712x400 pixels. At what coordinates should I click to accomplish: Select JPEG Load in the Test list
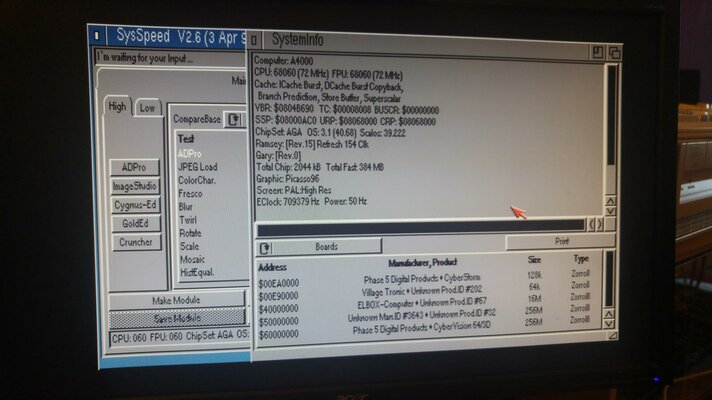pyautogui.click(x=198, y=167)
